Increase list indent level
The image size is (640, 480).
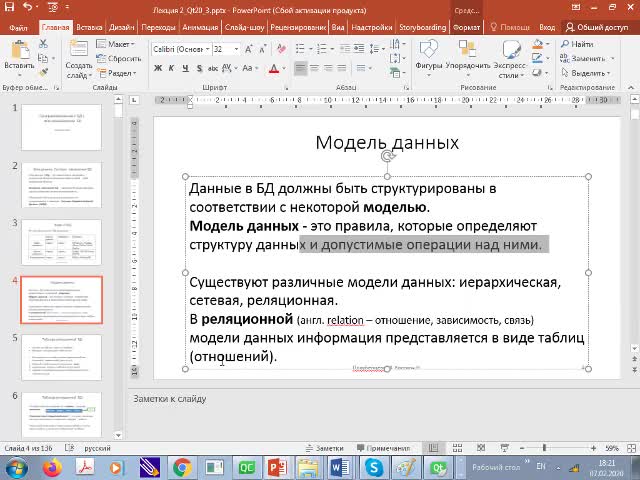point(359,49)
